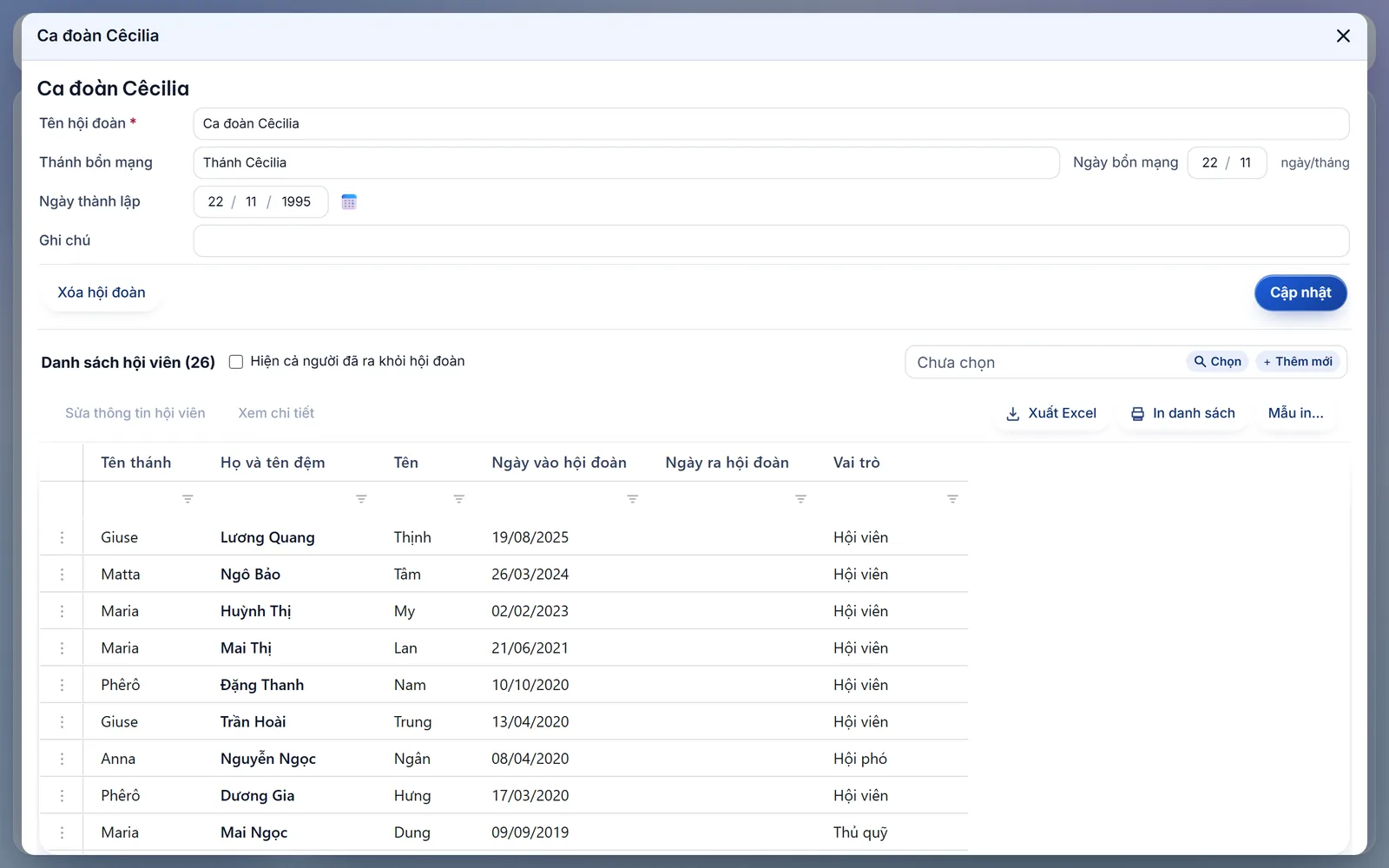Click the year 1995 in Ngày thành lập
The height and width of the screenshot is (868, 1389).
pyautogui.click(x=296, y=201)
